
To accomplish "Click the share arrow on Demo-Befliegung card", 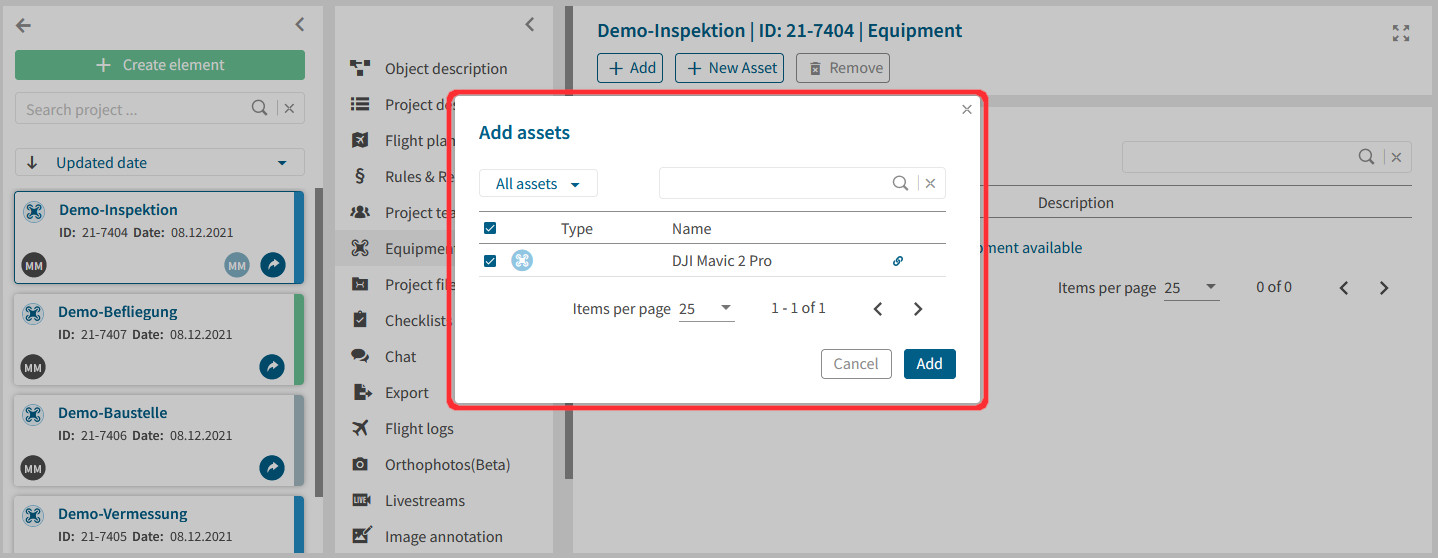I will click(x=272, y=367).
